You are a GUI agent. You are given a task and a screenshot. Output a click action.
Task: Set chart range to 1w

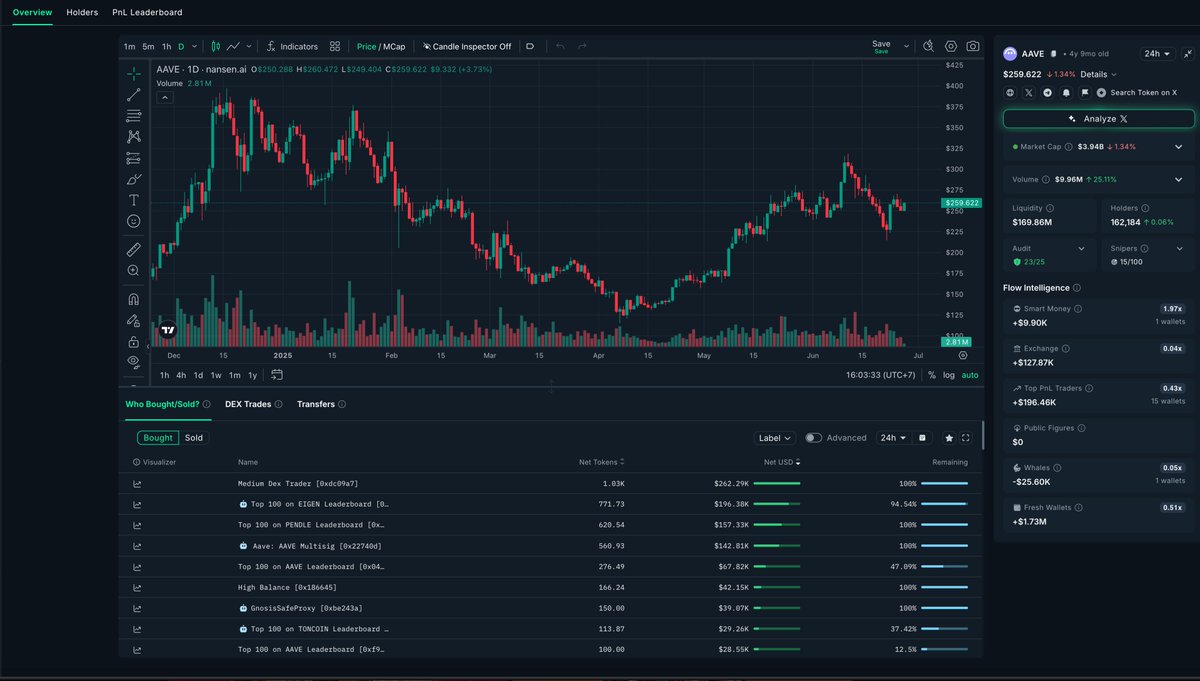pos(216,375)
